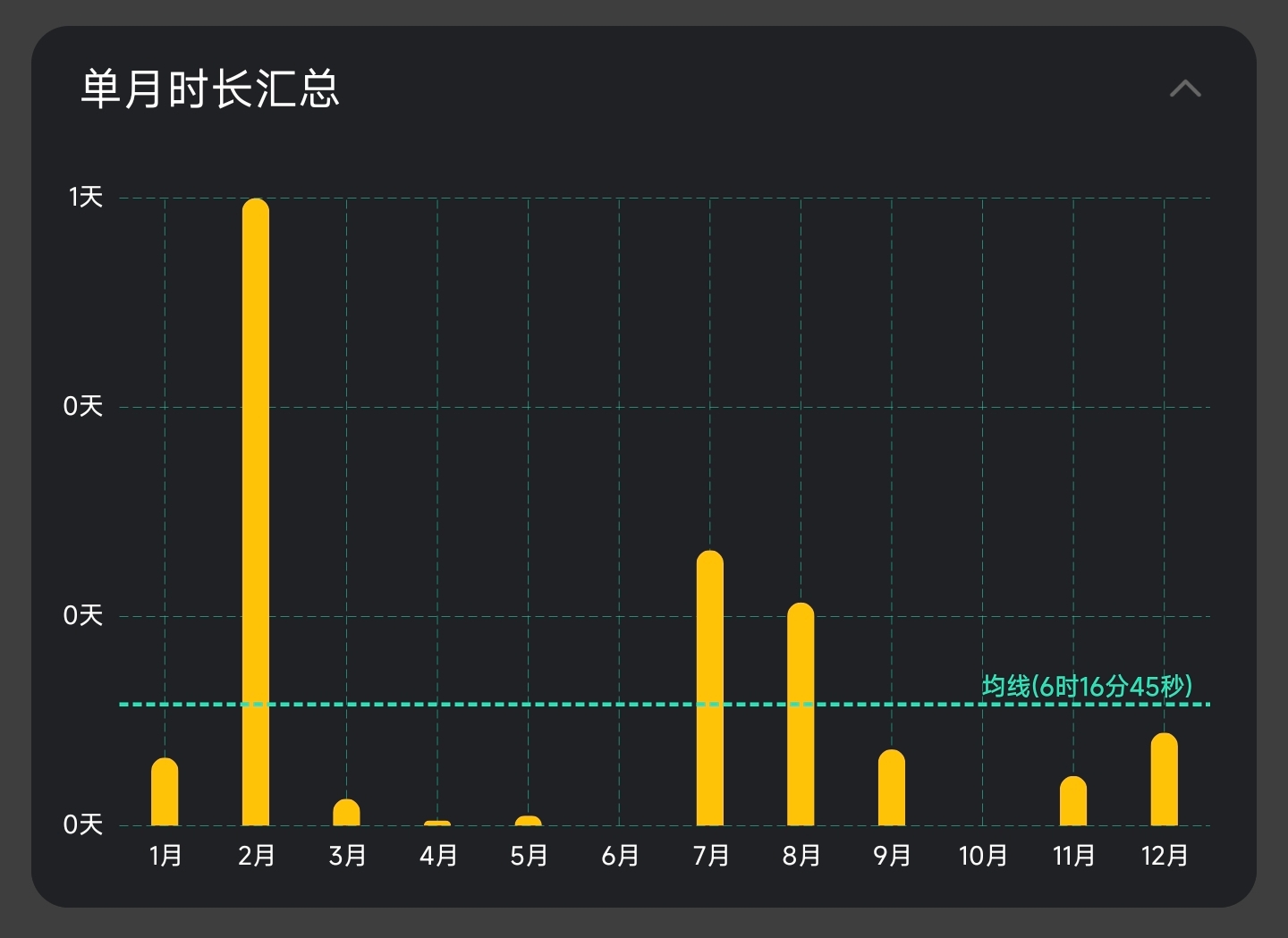This screenshot has height=938, width=1288.
Task: Tap the yellow bar for 11月
Action: 1073,801
